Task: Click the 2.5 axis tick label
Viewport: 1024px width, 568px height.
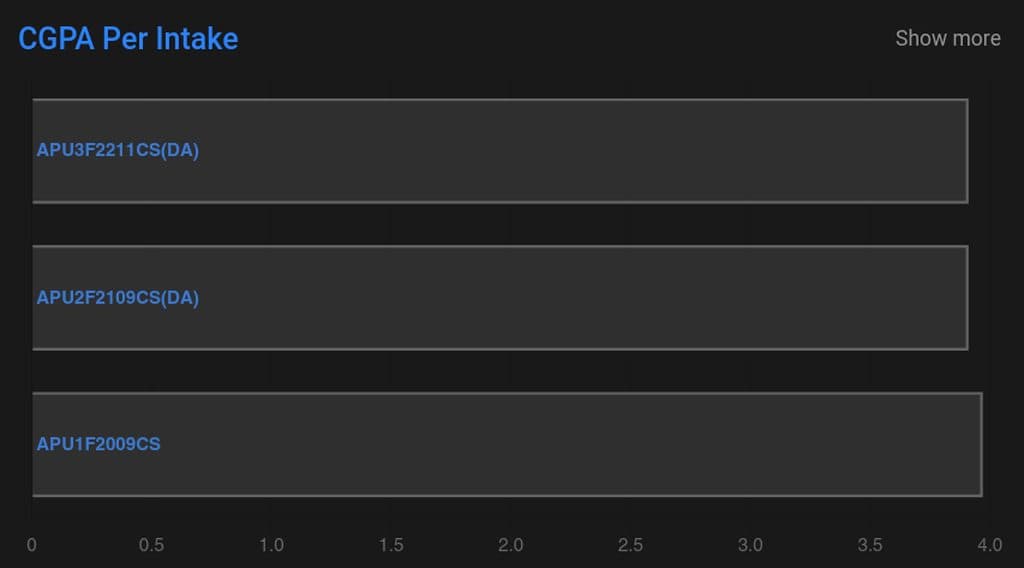Action: click(630, 545)
